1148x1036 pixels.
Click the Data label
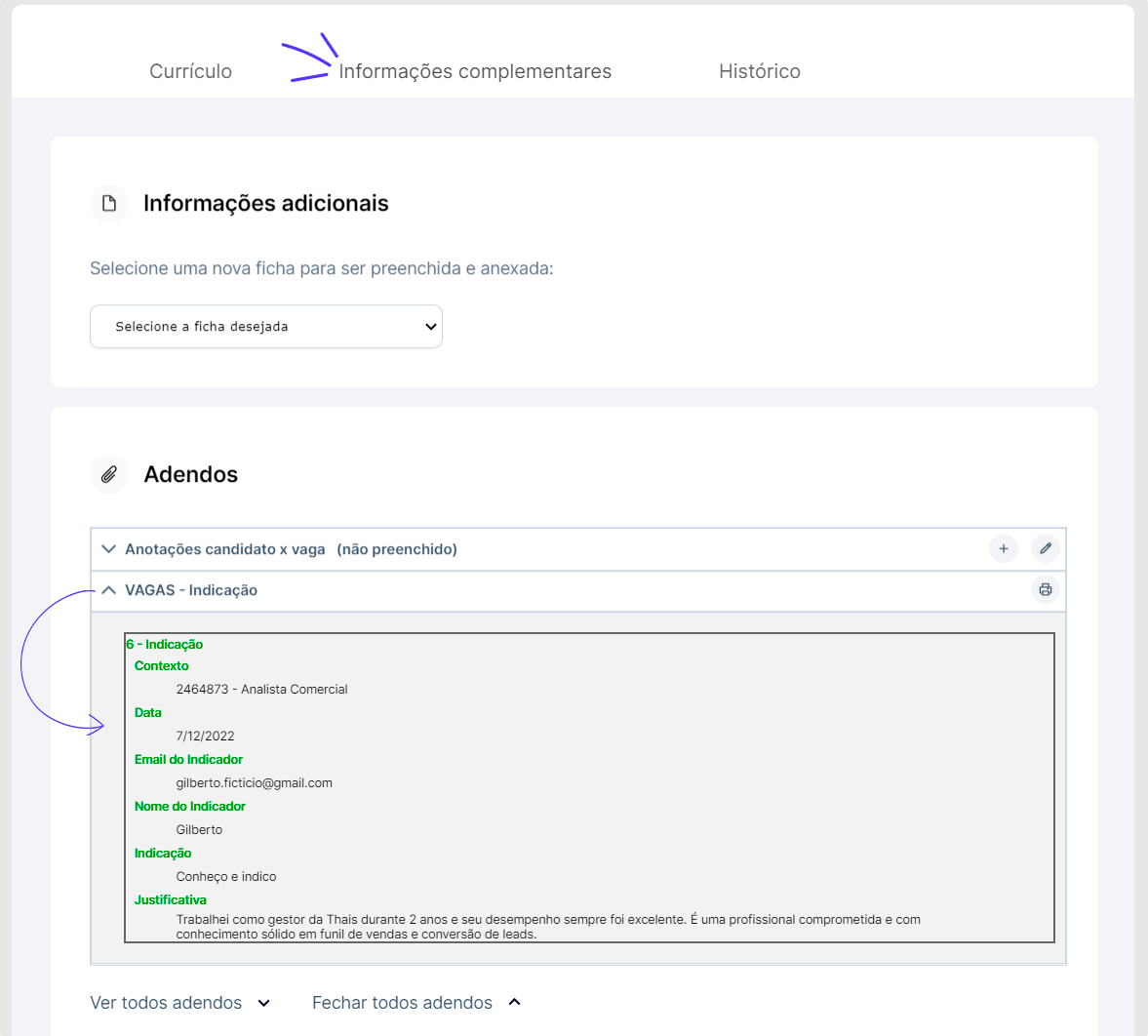click(148, 712)
